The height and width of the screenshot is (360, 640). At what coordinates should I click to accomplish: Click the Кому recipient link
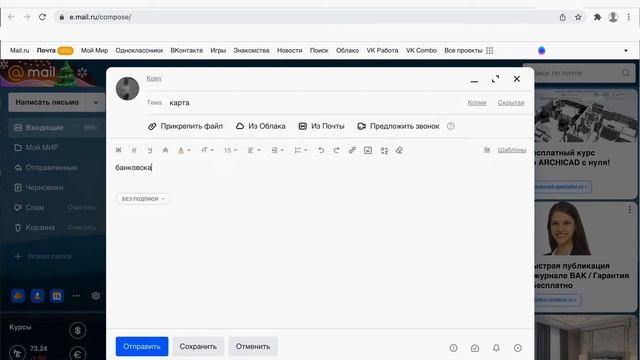click(x=154, y=78)
